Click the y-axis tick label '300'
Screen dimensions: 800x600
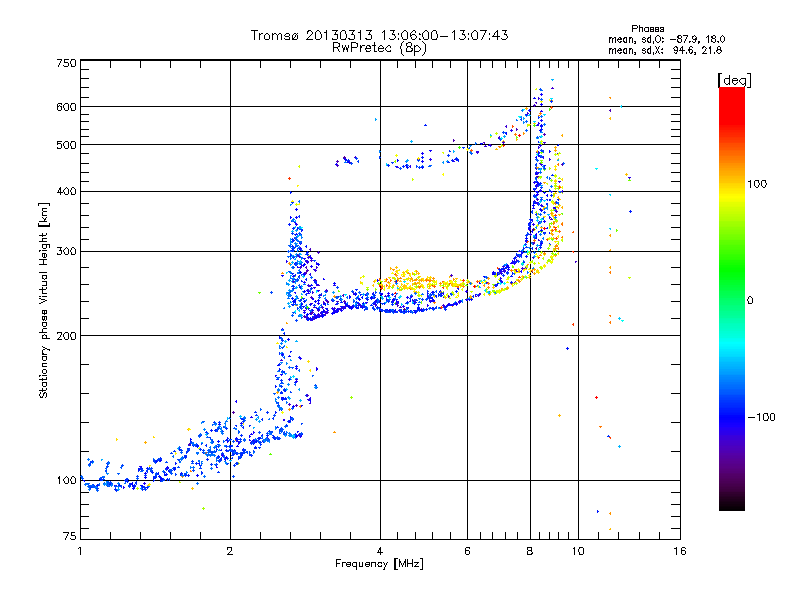[66, 252]
